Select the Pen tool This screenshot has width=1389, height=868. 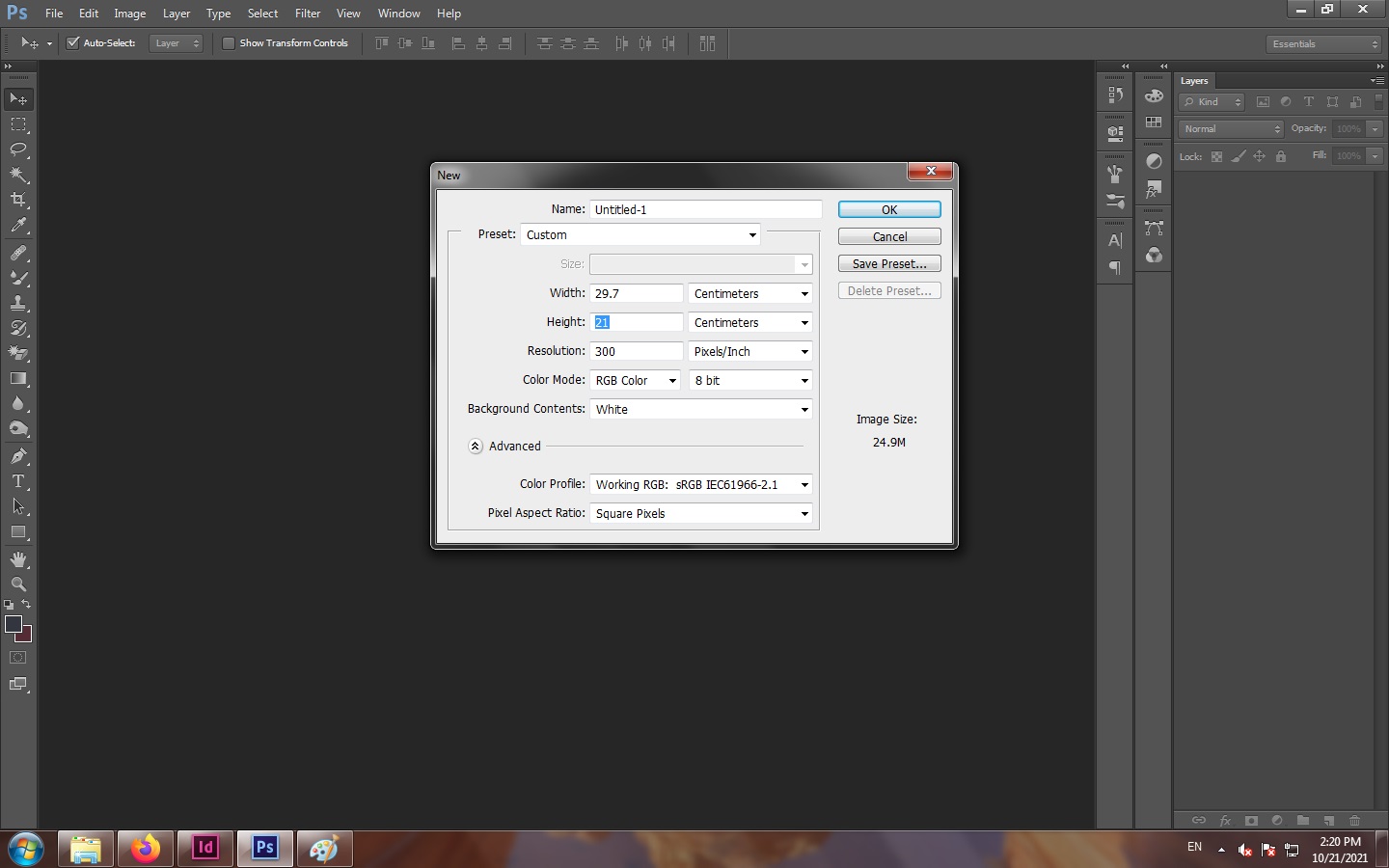(18, 456)
